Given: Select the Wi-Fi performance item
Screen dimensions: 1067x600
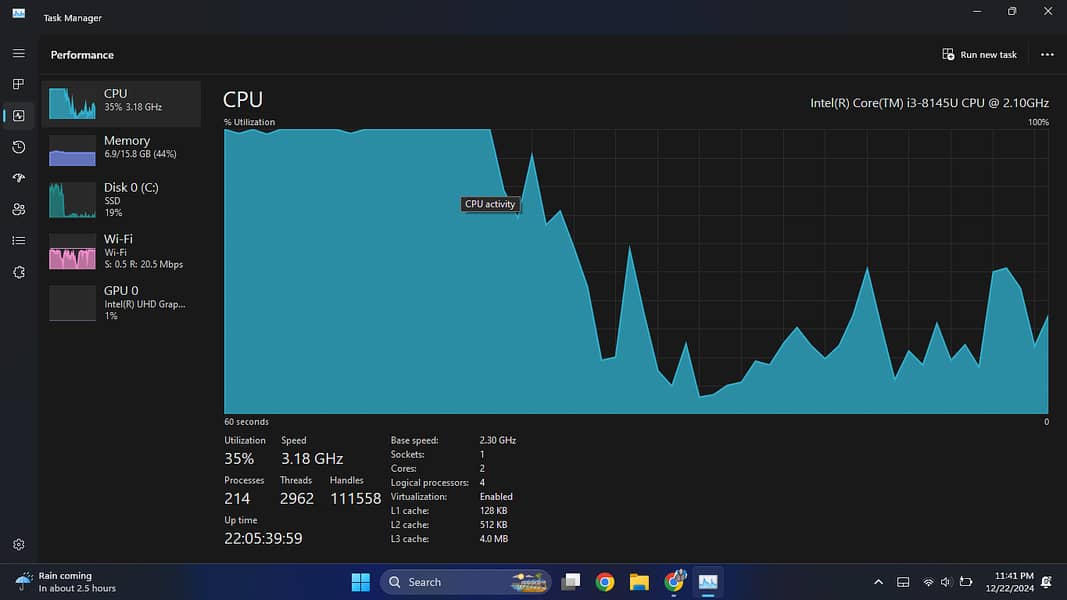Looking at the screenshot, I should (121, 251).
